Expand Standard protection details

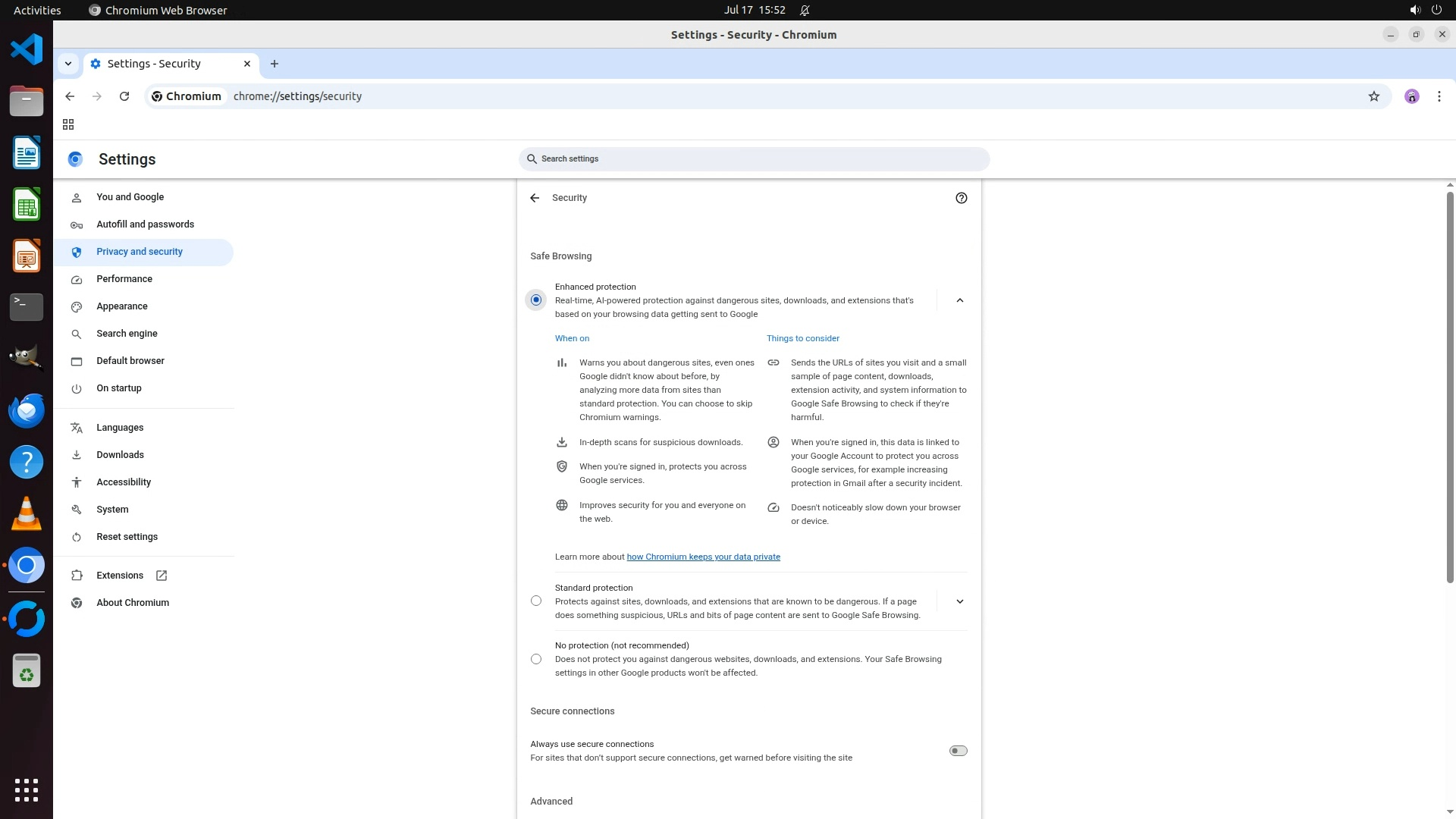point(959,601)
